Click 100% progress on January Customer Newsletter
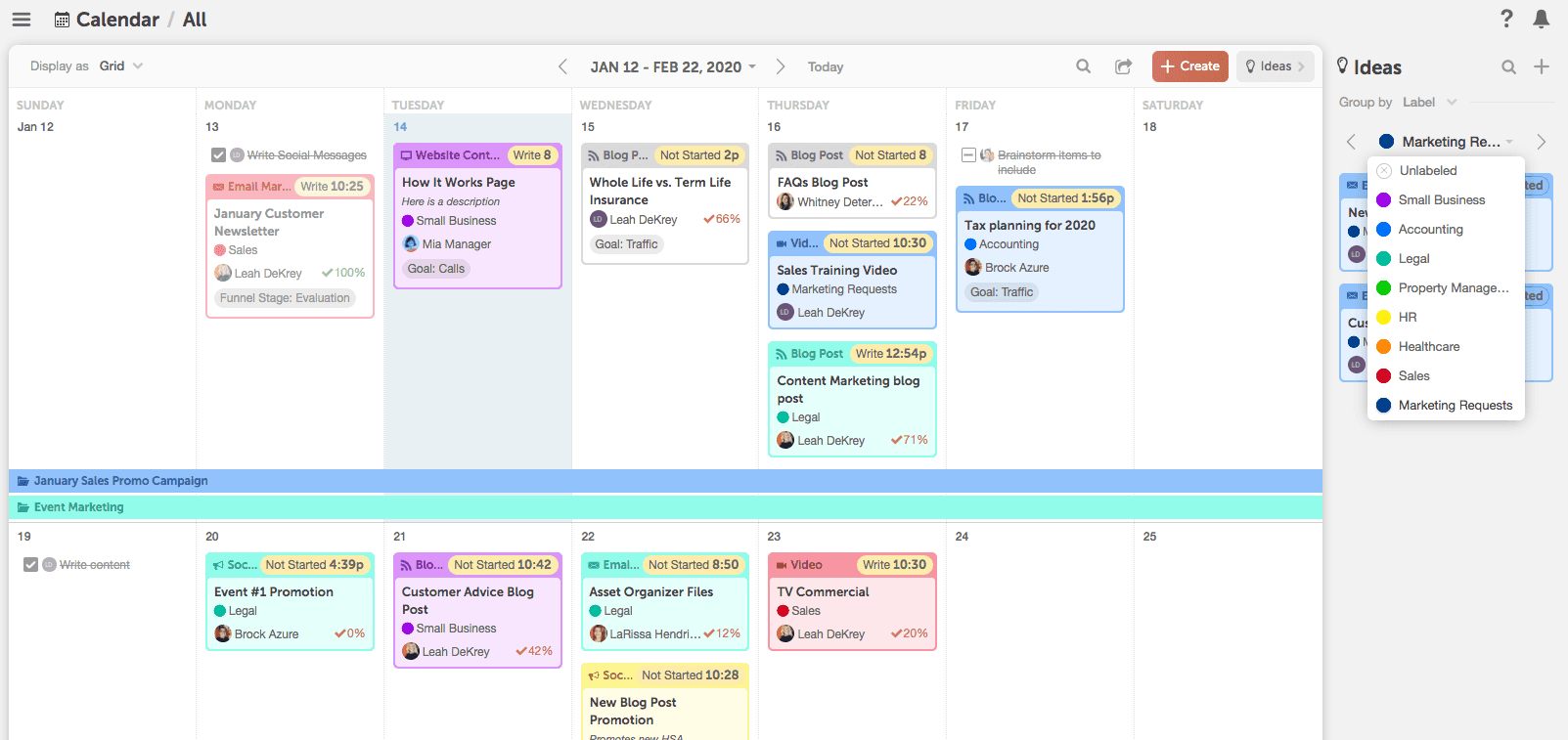 tap(343, 273)
